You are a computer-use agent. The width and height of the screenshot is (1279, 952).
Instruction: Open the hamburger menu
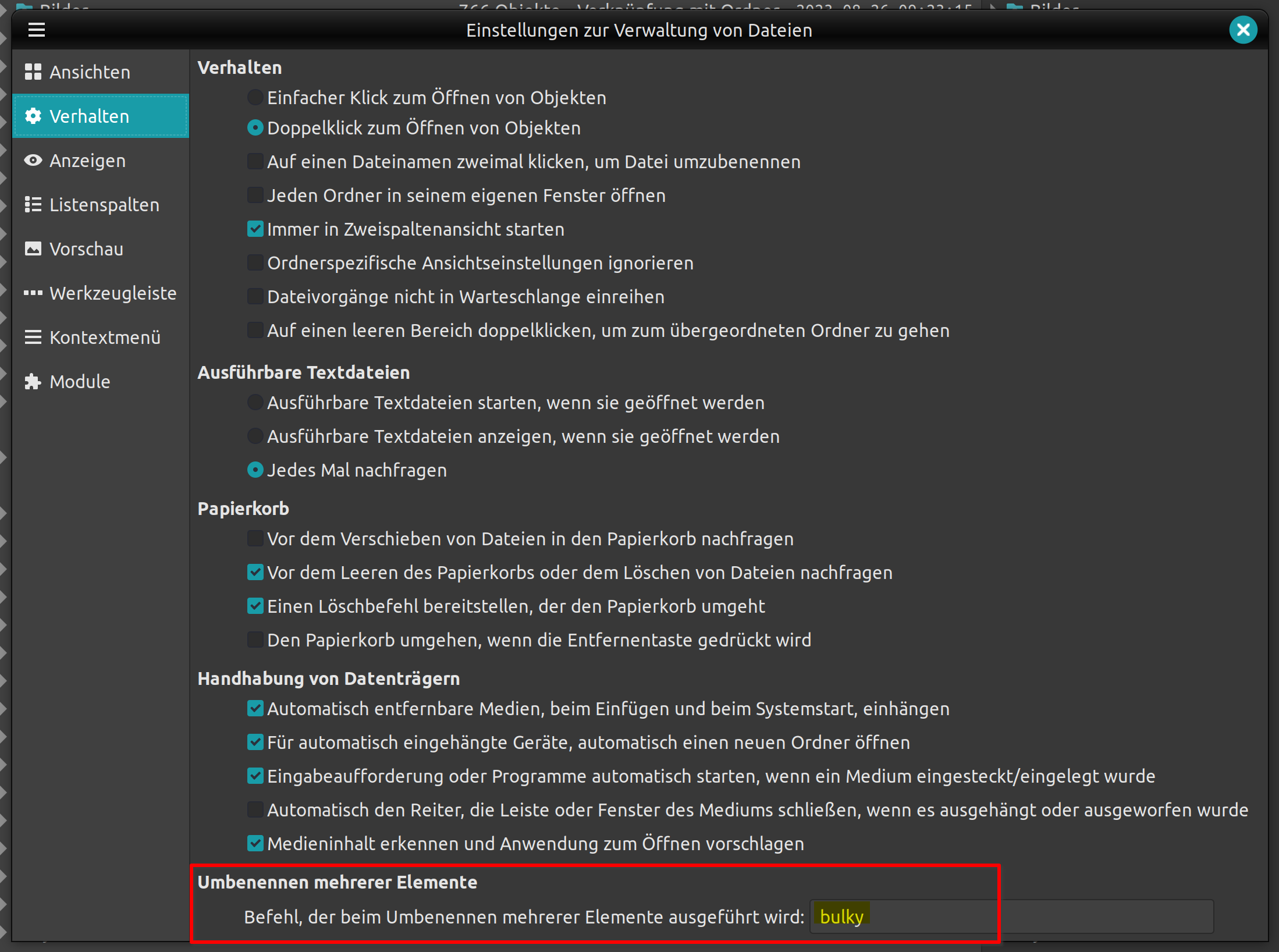tap(37, 30)
